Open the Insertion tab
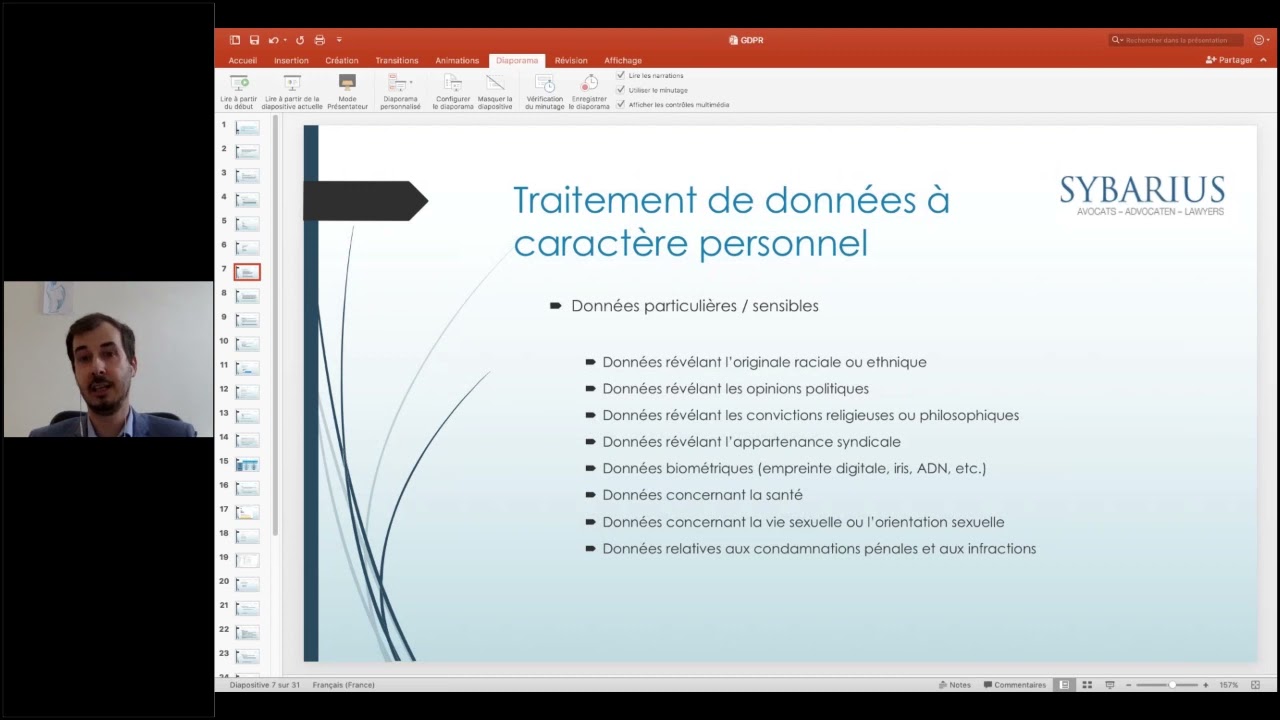 (292, 60)
